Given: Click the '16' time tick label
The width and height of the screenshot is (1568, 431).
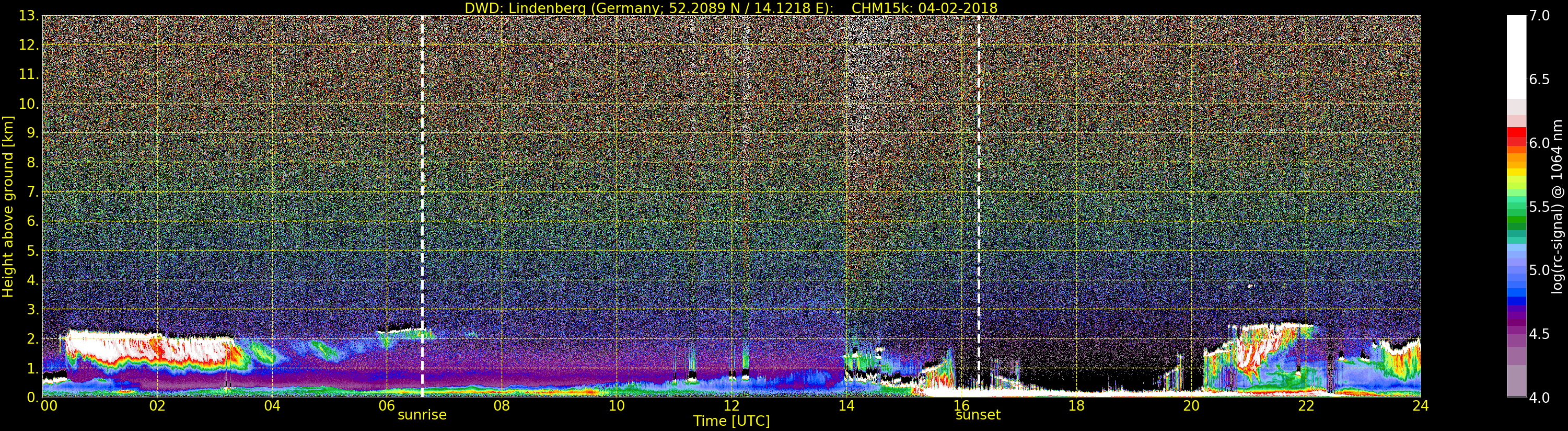Looking at the screenshot, I should [x=961, y=405].
